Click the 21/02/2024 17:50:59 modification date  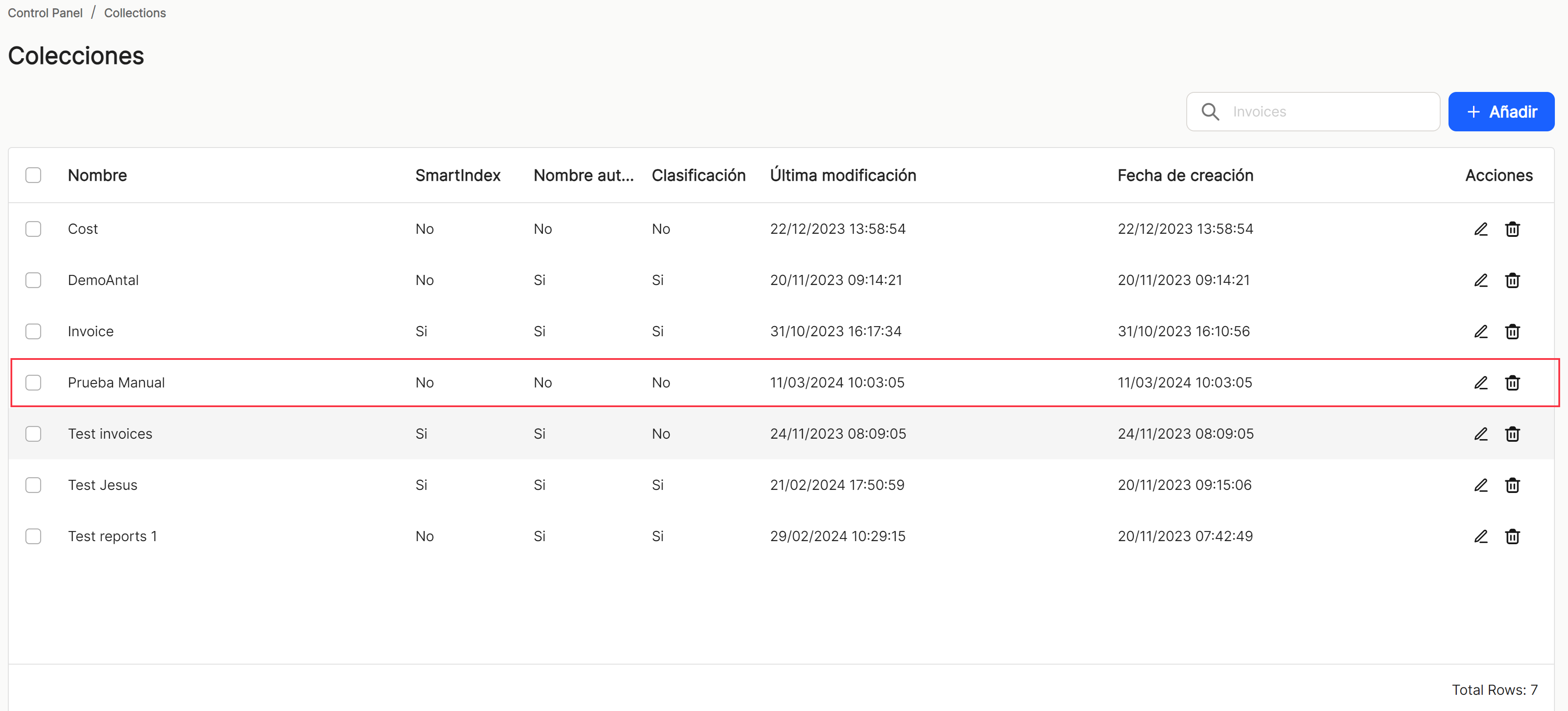[837, 485]
